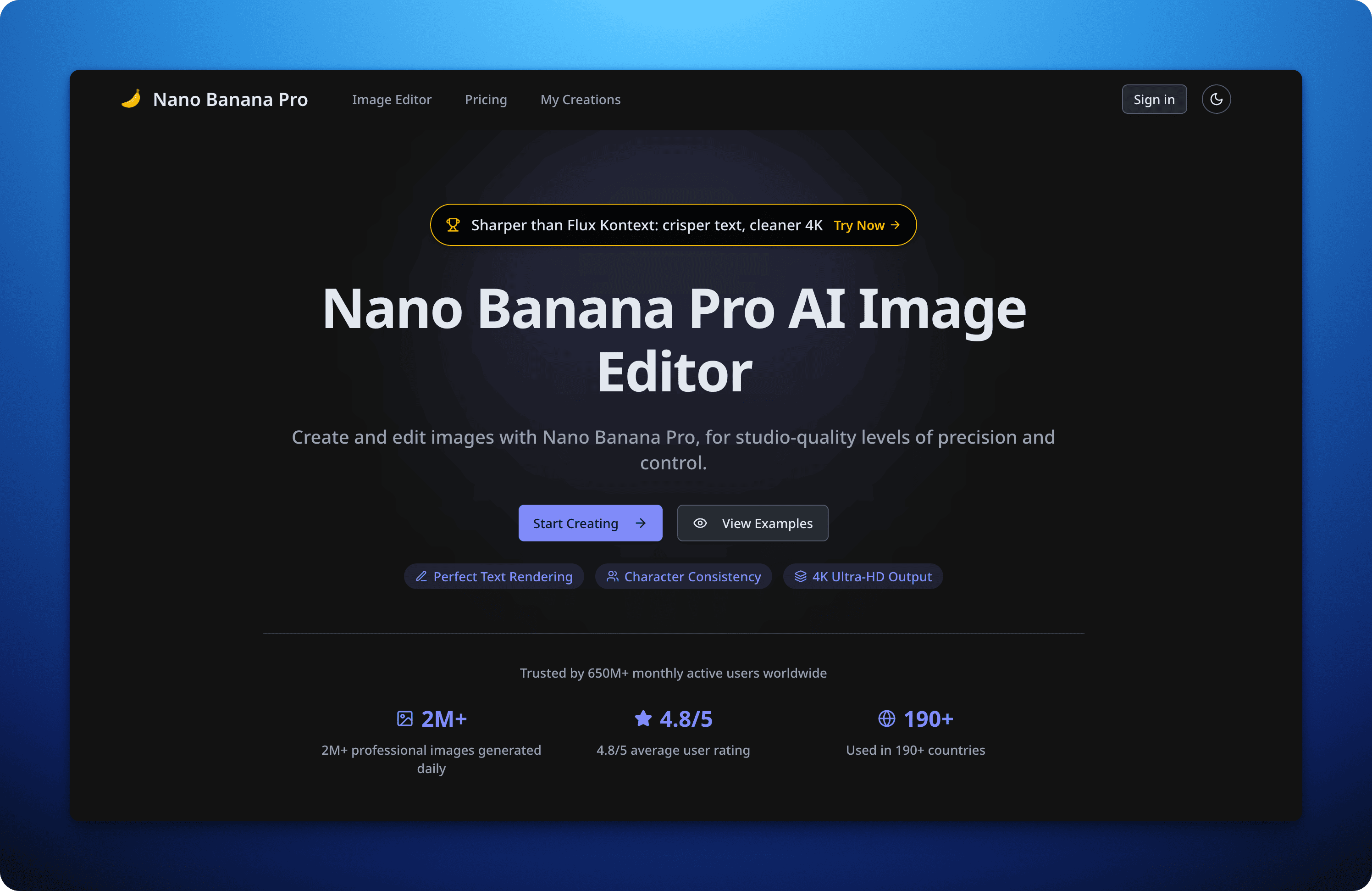
Task: Select the eye icon beside View Examples
Action: pyautogui.click(x=700, y=523)
